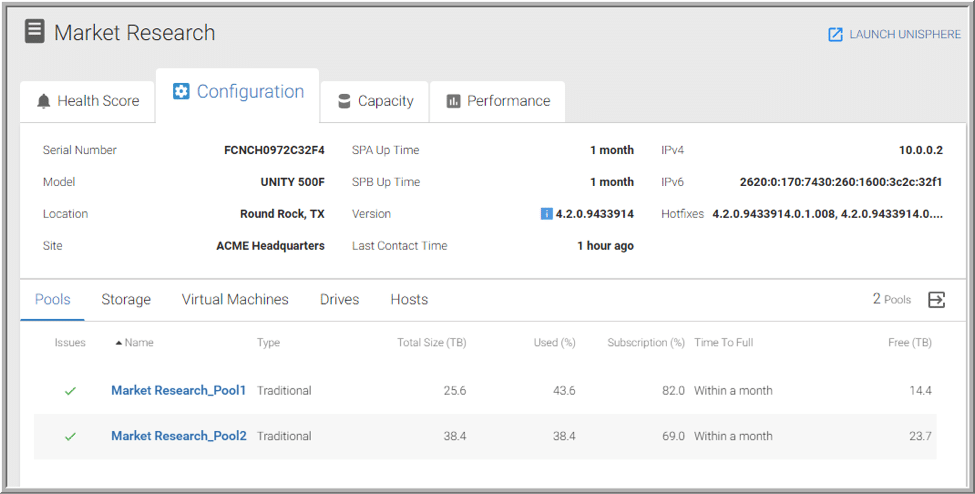Click the LAUNCH UNISPHERE link text
The image size is (975, 494).
point(905,35)
